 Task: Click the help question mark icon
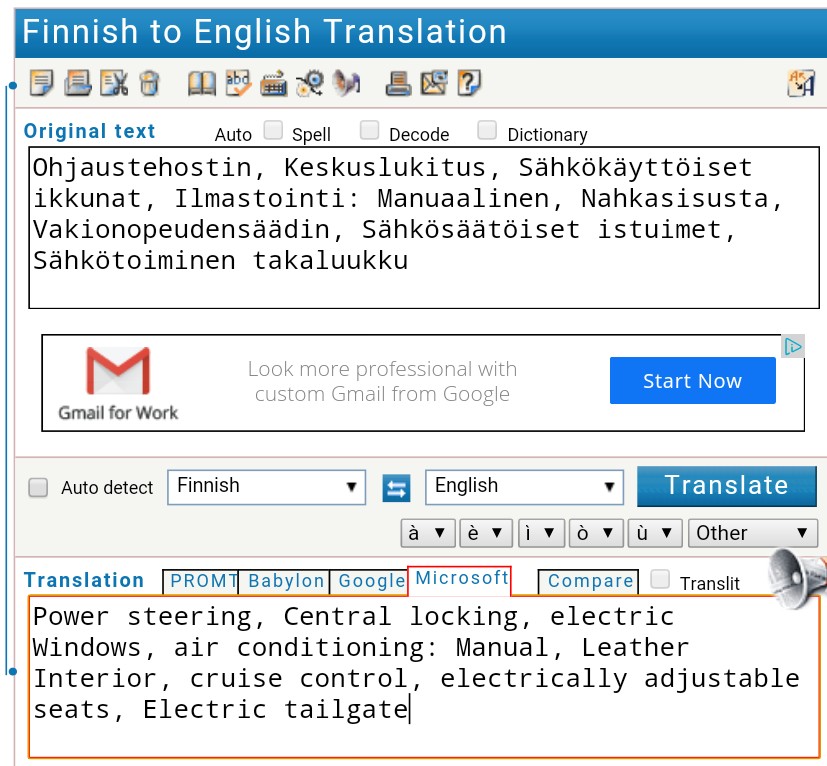pyautogui.click(x=469, y=83)
